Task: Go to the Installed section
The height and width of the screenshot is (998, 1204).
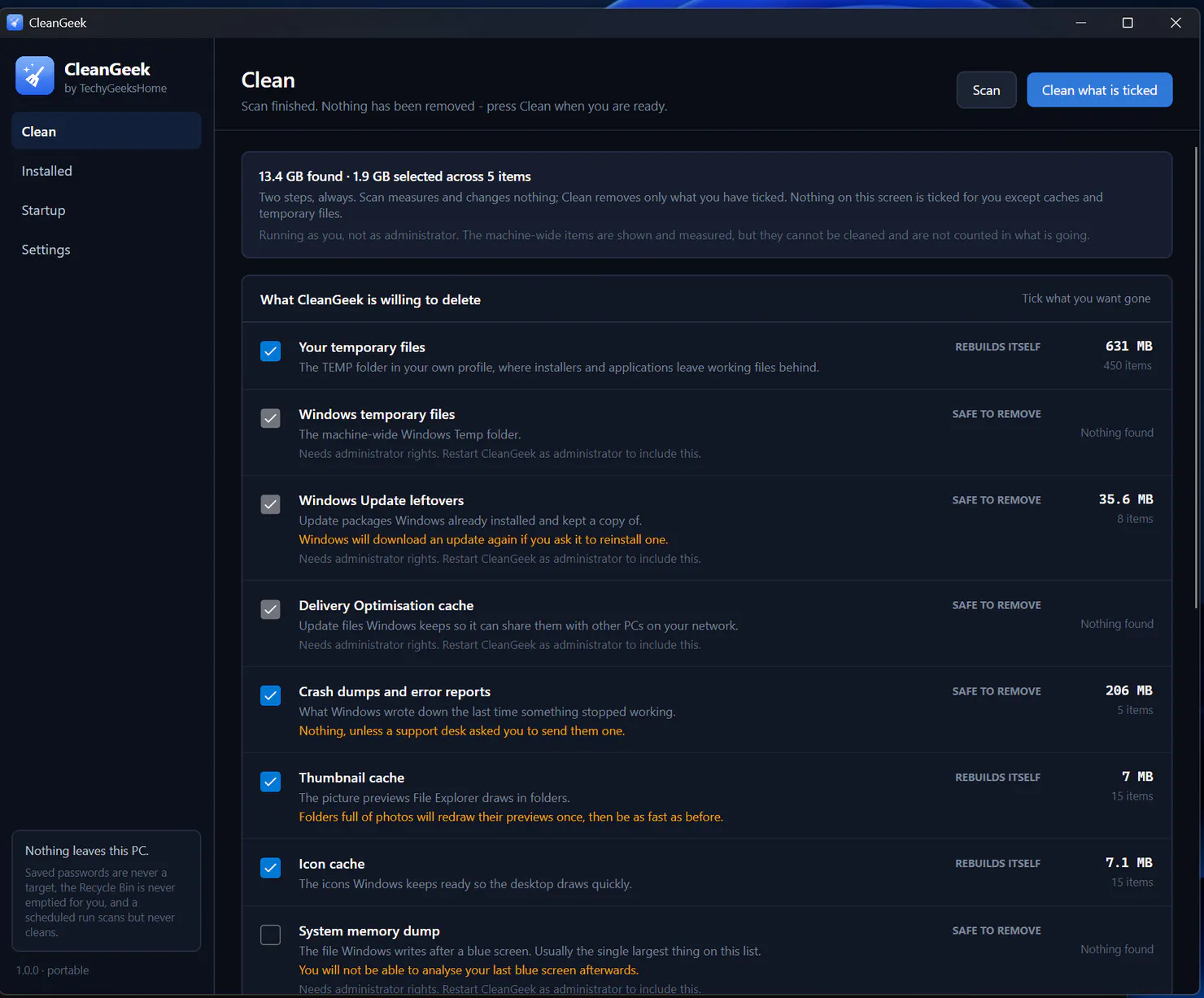Action: (x=107, y=171)
